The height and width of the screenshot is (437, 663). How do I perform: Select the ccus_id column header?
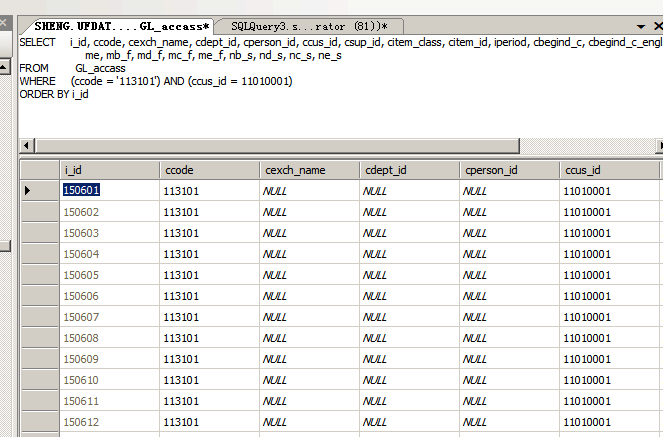click(x=609, y=170)
